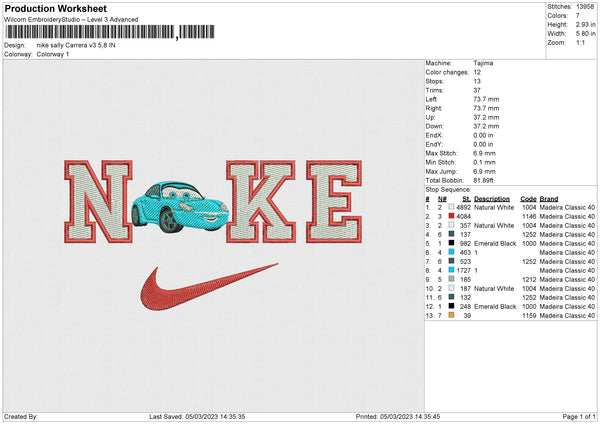Select stitch count 4084 in stop 2
This screenshot has height=424, width=600.
[x=463, y=216]
